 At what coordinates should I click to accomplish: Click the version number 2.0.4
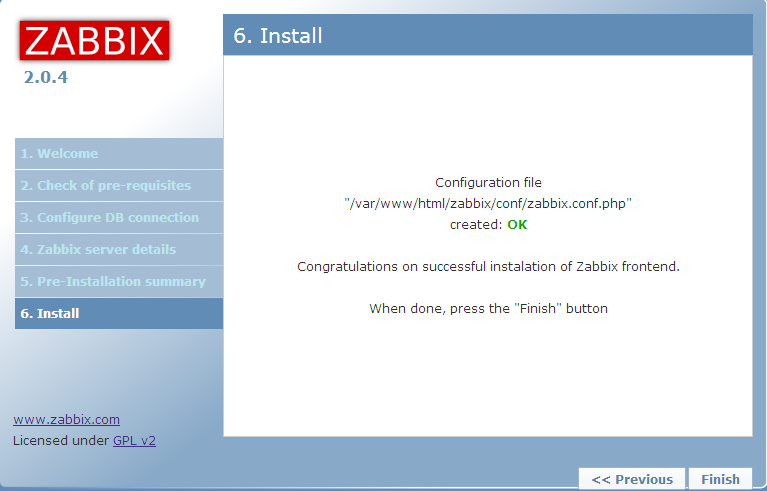(46, 77)
